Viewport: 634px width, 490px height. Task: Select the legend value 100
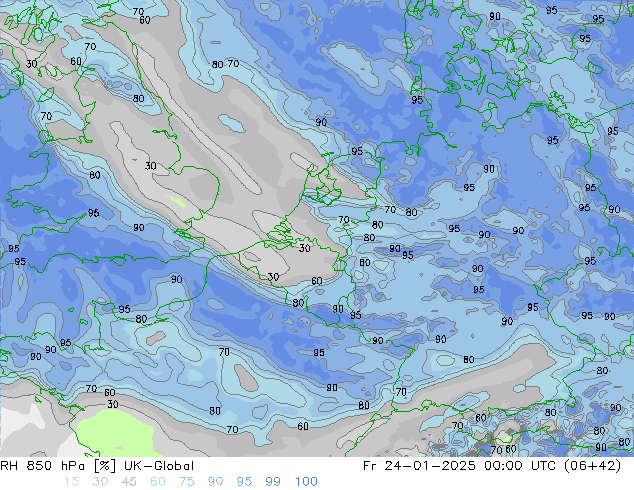click(x=306, y=482)
